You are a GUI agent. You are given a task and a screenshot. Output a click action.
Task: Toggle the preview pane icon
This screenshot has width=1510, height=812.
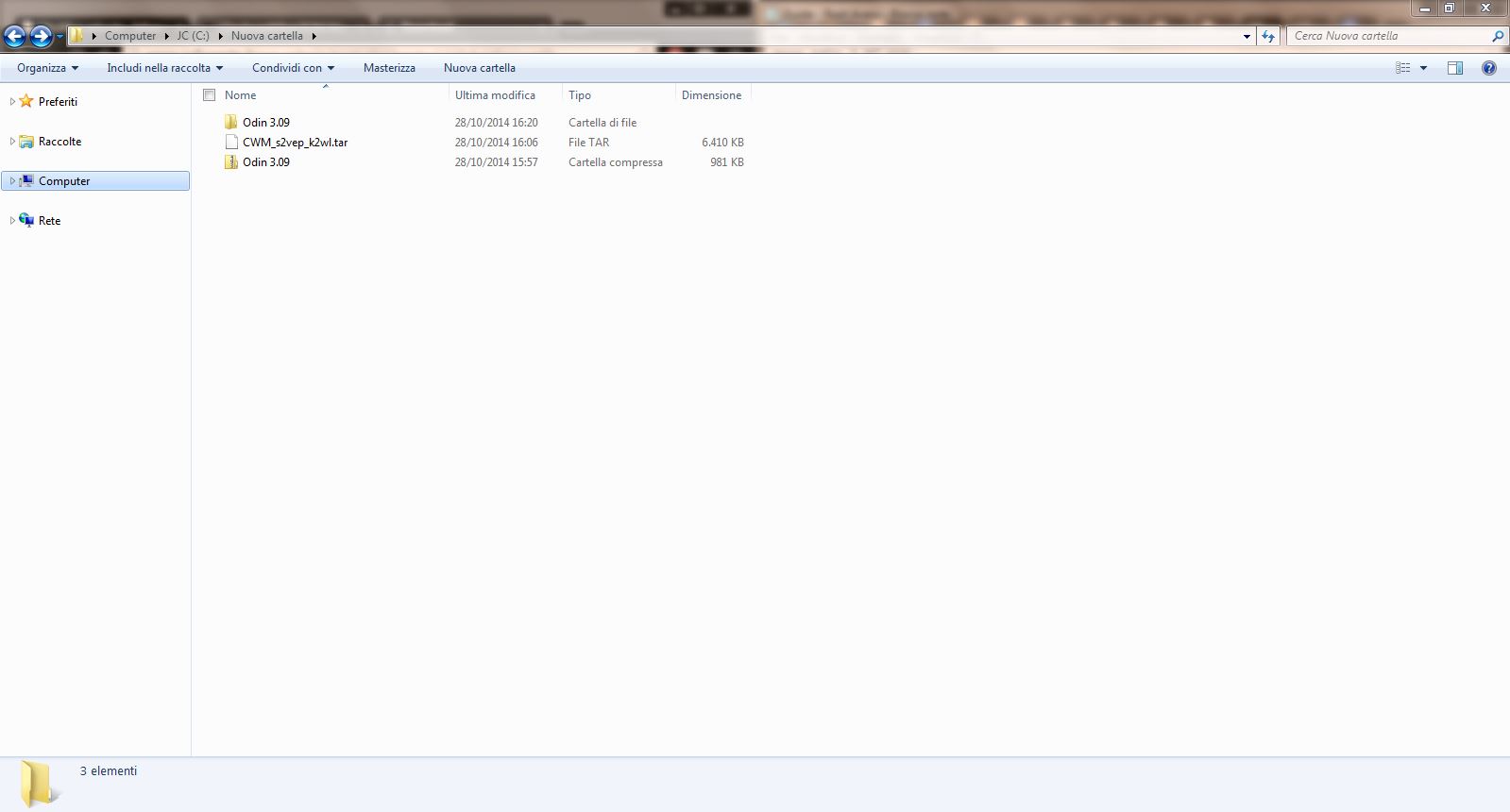1455,68
